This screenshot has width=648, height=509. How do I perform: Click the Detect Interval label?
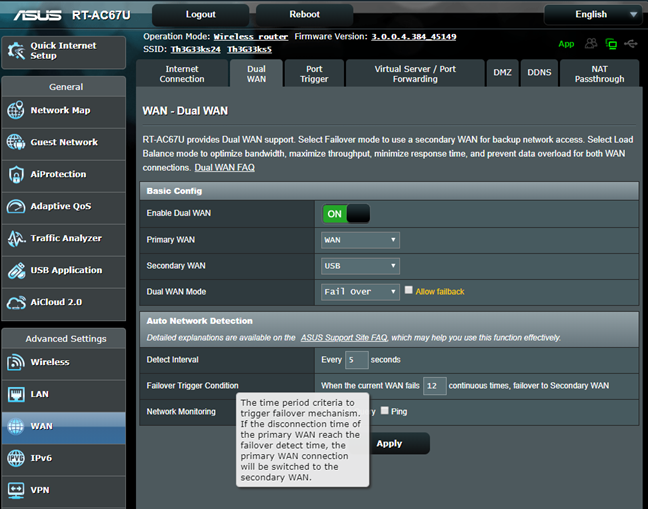point(172,359)
